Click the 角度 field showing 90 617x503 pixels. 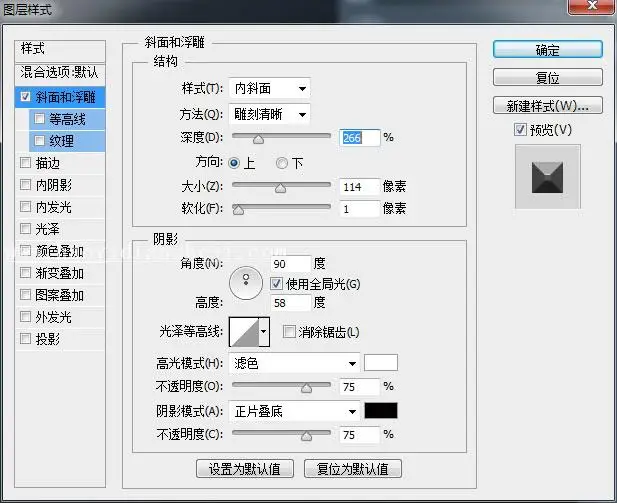[x=291, y=264]
